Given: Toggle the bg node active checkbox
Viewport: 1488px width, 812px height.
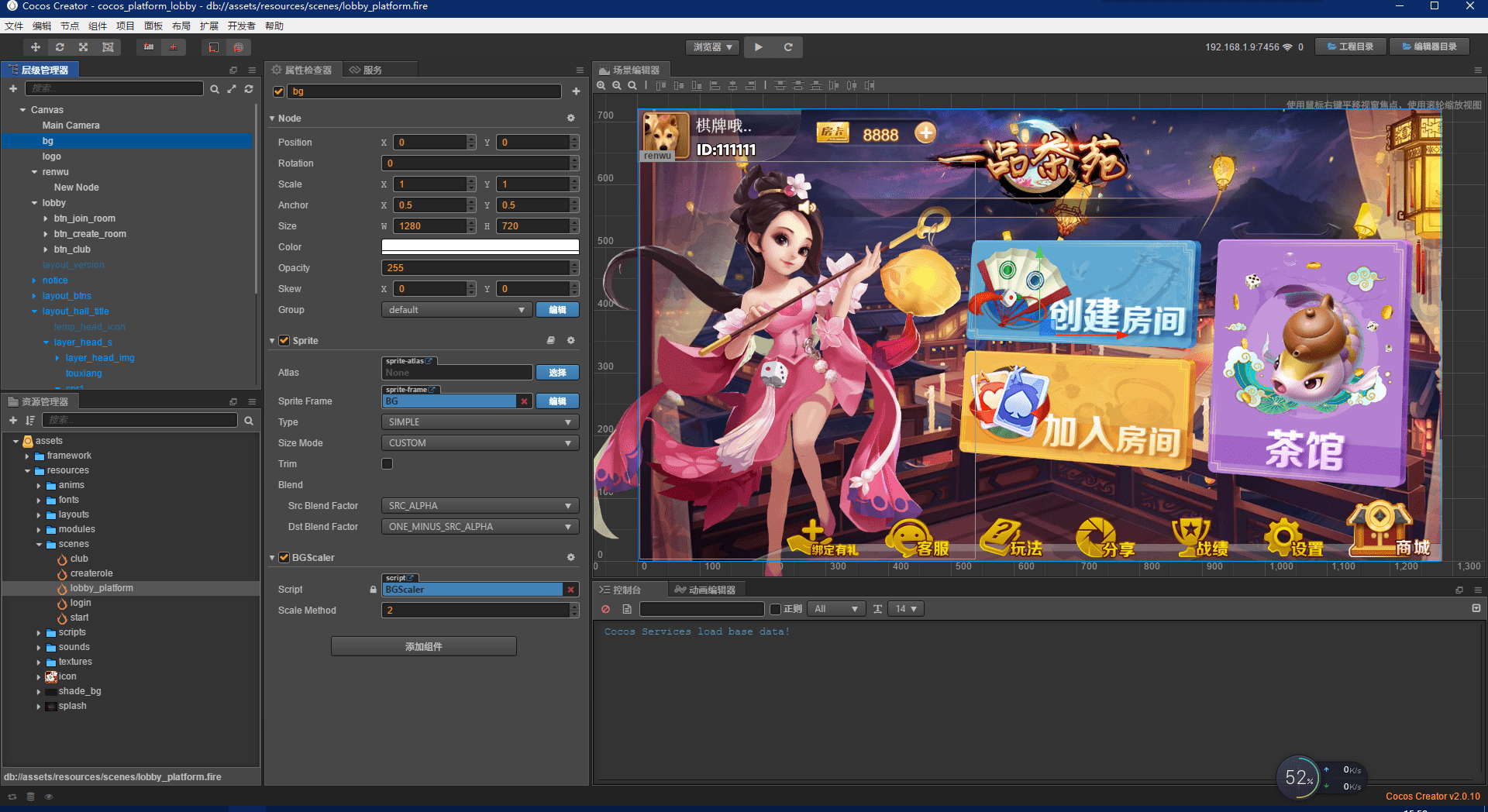Looking at the screenshot, I should click(279, 91).
